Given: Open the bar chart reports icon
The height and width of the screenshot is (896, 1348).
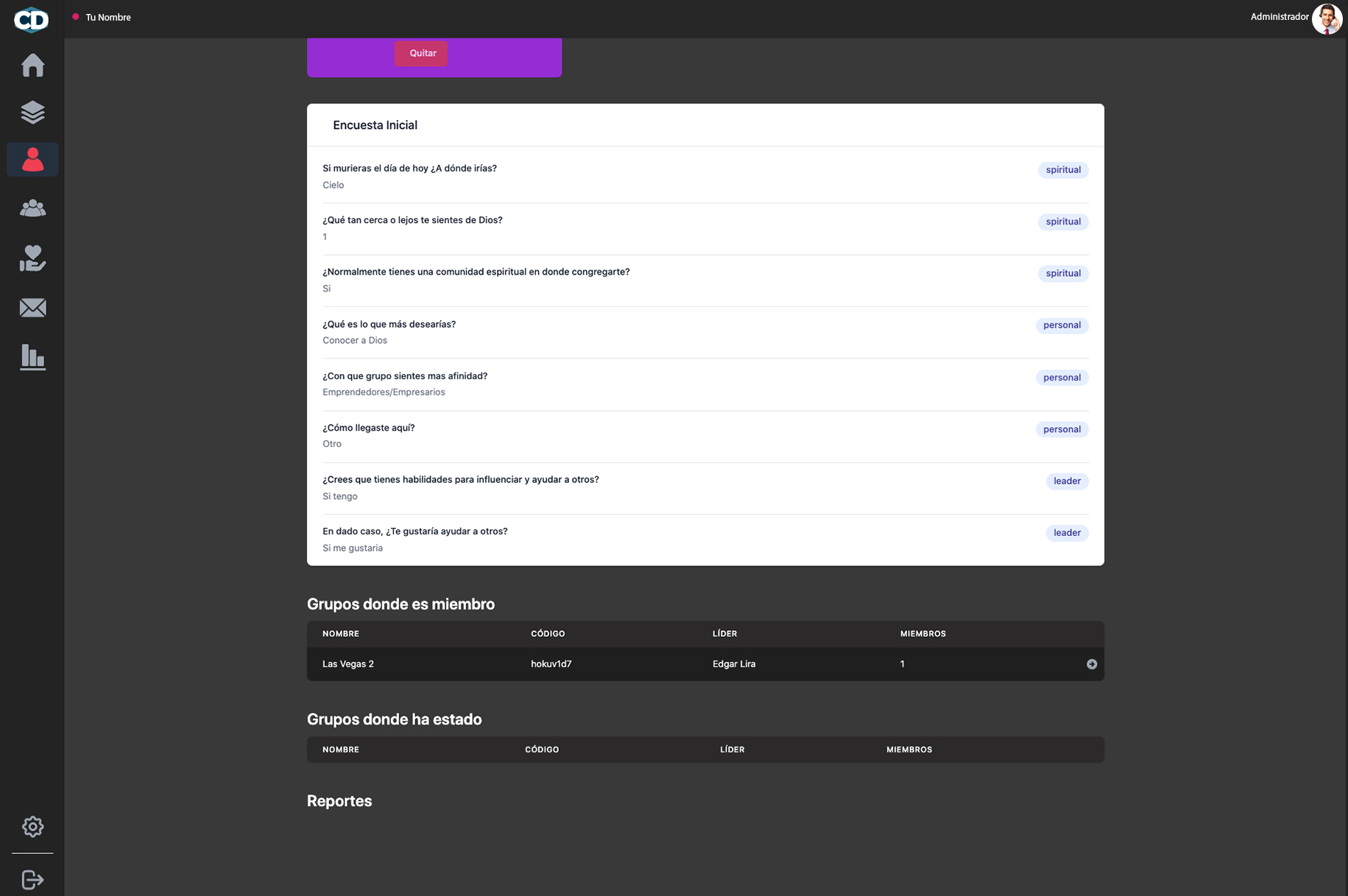Looking at the screenshot, I should [x=32, y=357].
